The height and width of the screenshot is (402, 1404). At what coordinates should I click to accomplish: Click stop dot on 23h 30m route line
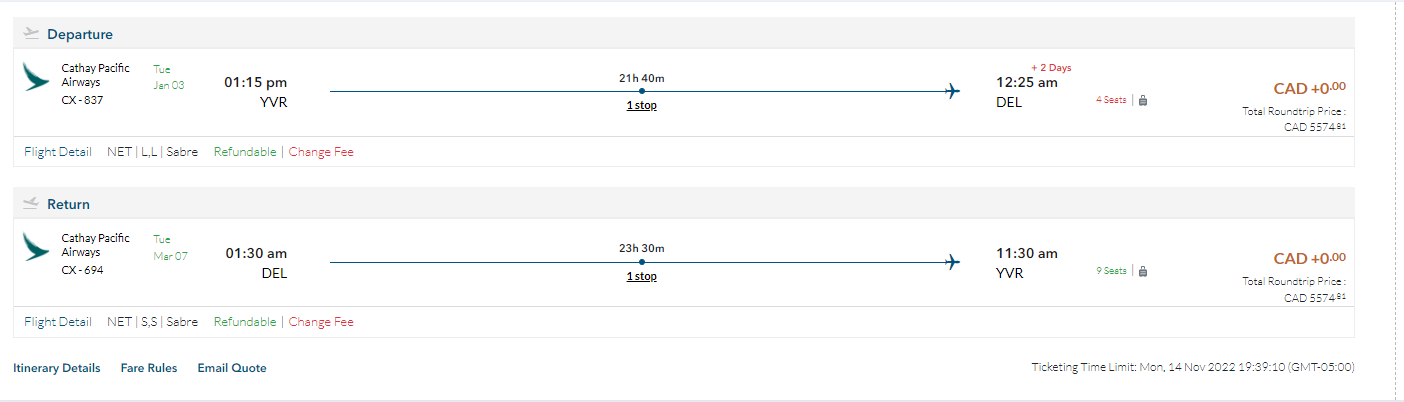(x=641, y=261)
